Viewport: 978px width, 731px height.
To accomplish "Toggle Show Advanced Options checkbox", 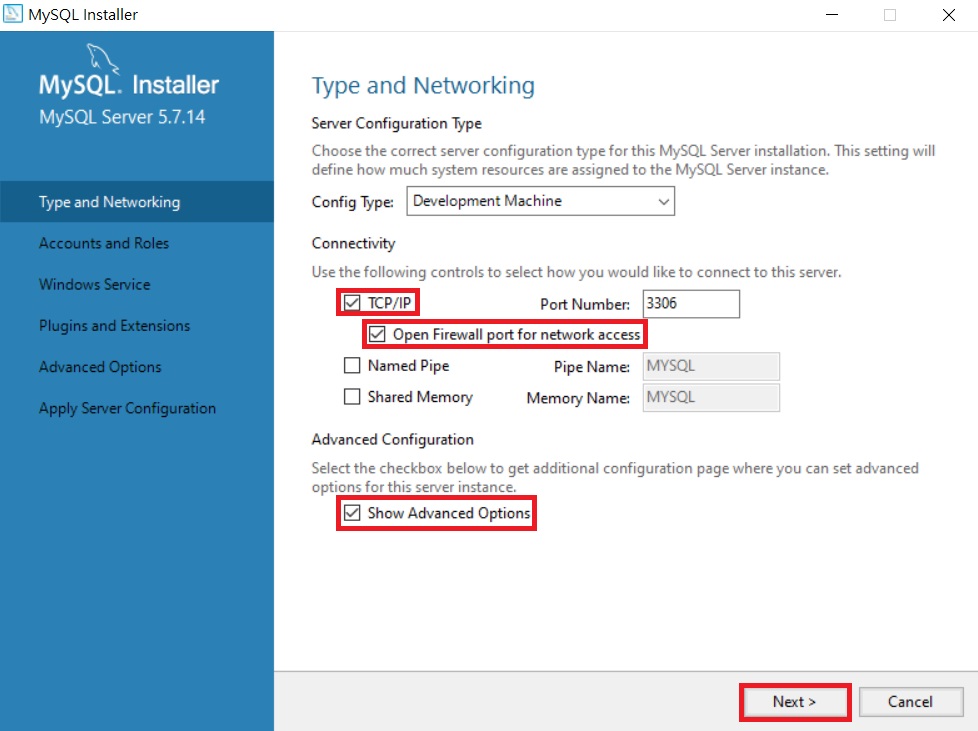I will [x=352, y=513].
